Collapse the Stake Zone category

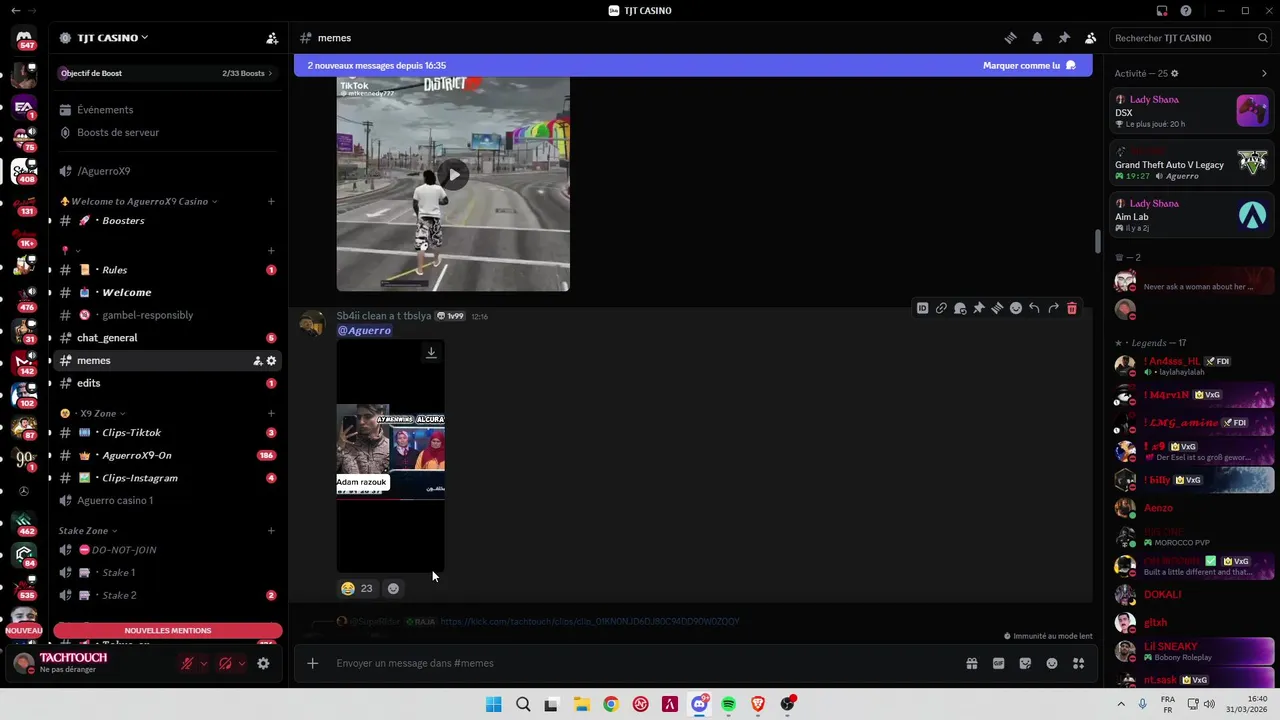point(88,530)
